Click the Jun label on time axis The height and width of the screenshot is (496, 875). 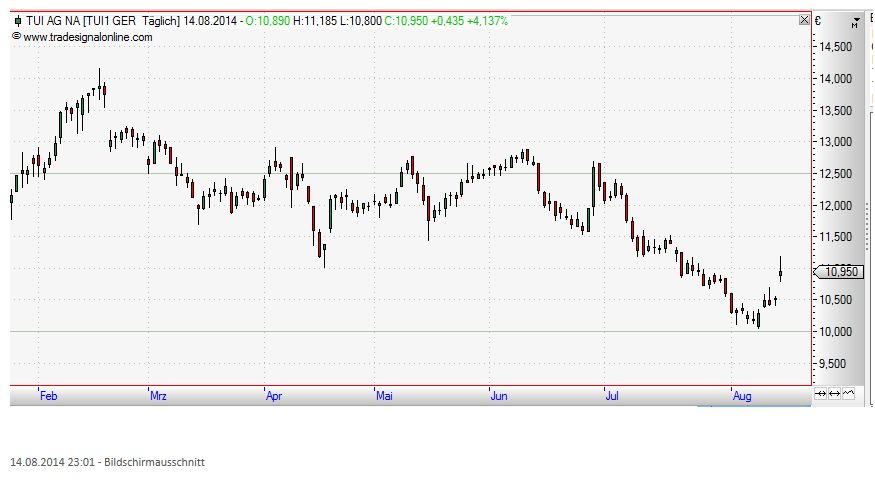pyautogui.click(x=499, y=396)
